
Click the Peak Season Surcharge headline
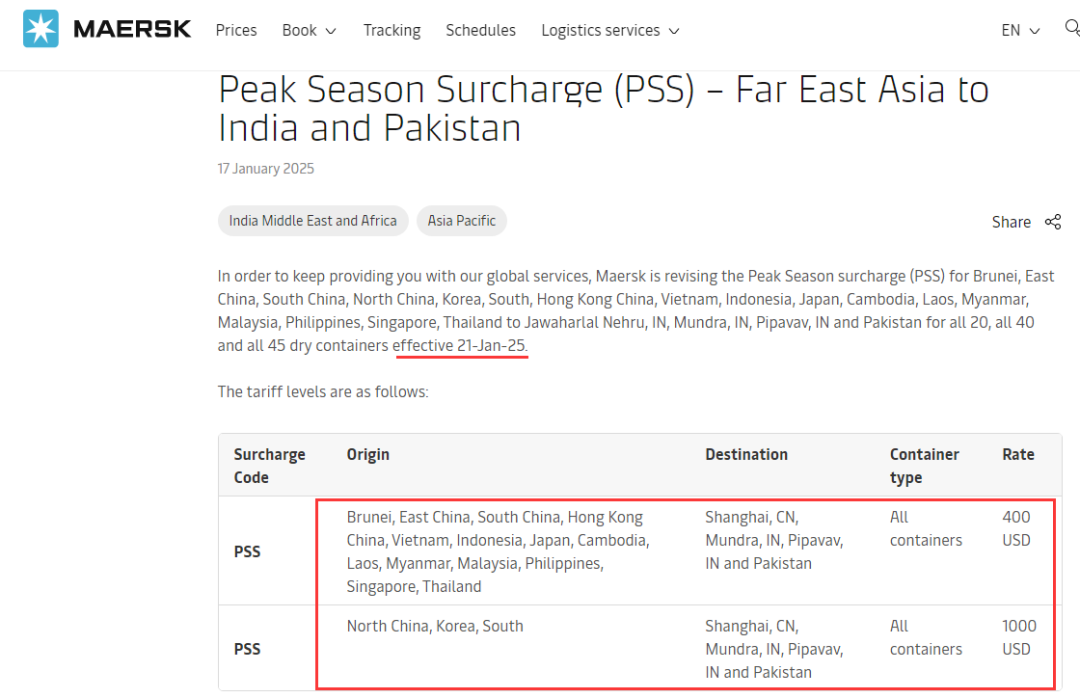click(603, 108)
